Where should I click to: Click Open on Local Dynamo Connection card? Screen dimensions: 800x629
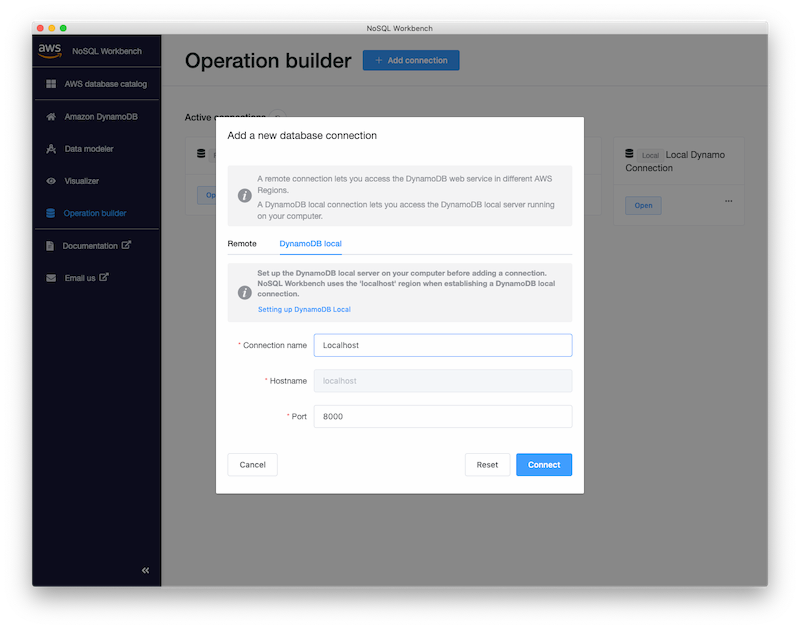pyautogui.click(x=643, y=206)
